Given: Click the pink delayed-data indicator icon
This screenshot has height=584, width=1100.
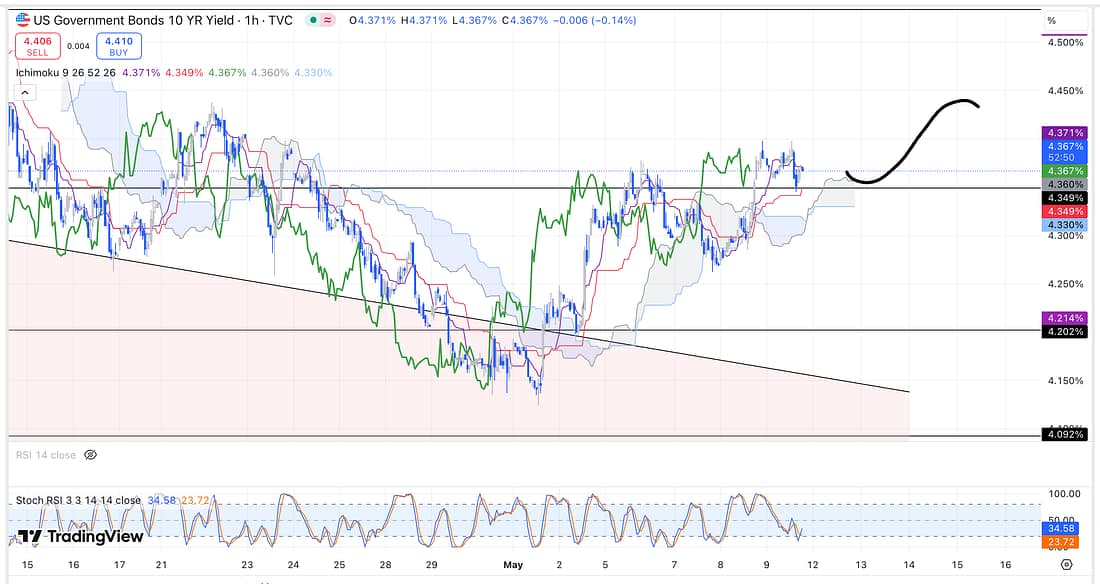Looking at the screenshot, I should coord(329,20).
